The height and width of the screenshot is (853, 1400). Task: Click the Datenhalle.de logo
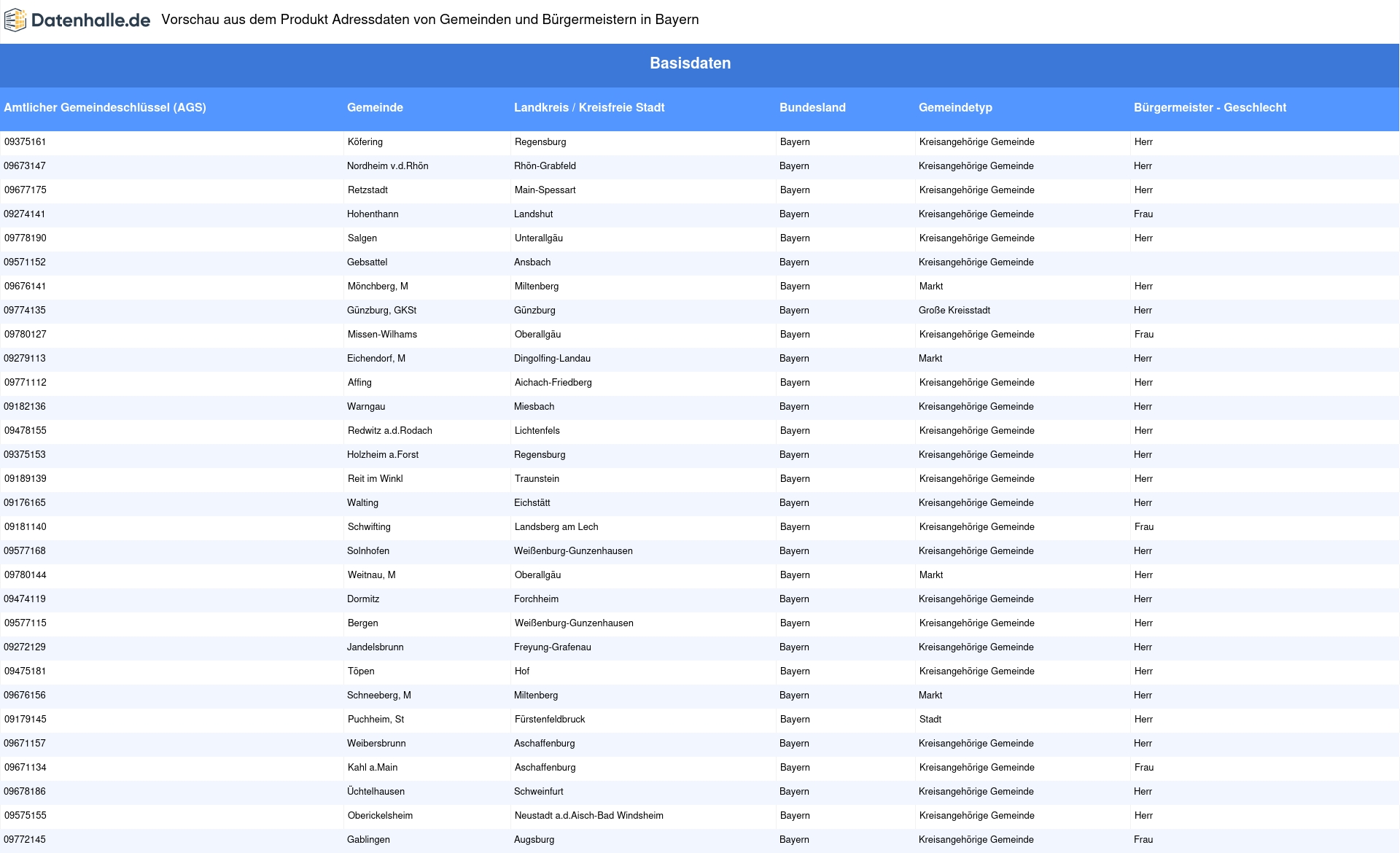pyautogui.click(x=77, y=20)
